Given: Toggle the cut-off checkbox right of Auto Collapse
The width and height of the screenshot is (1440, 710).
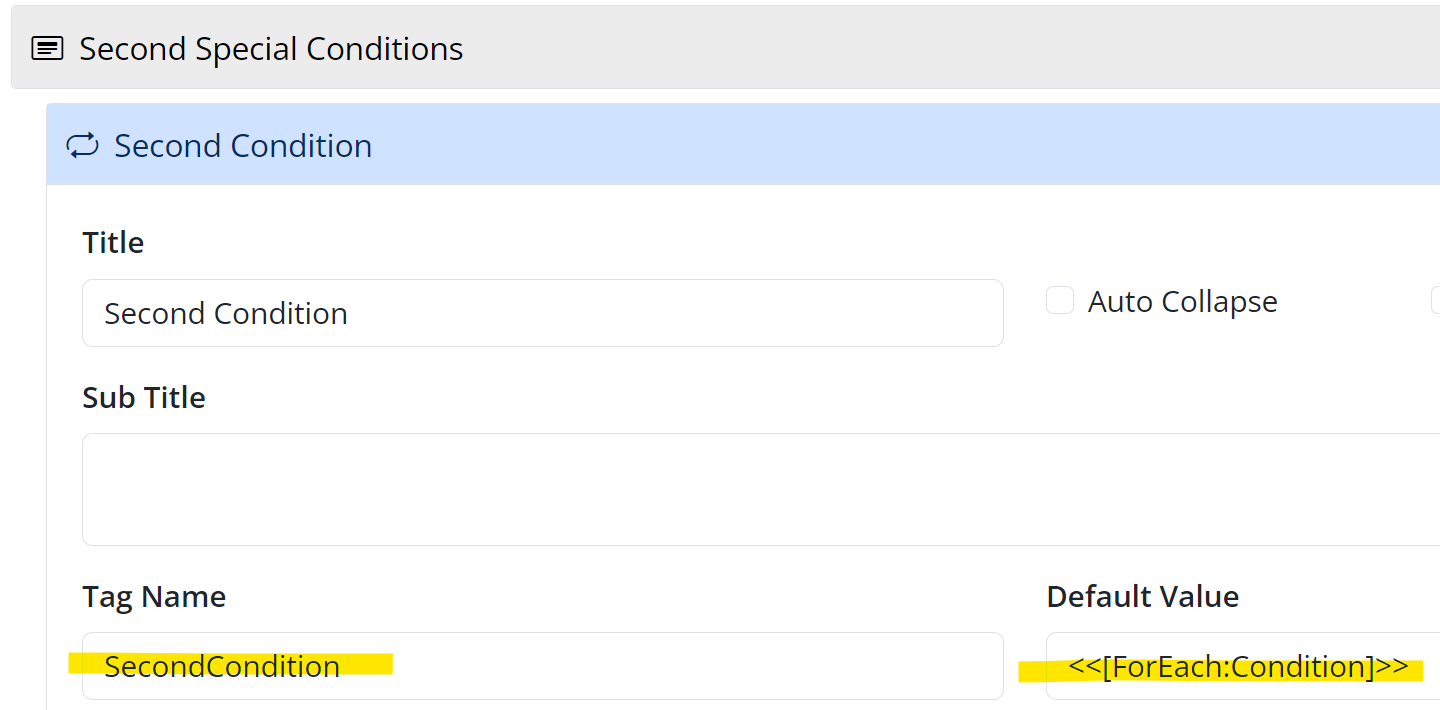Looking at the screenshot, I should point(1435,301).
